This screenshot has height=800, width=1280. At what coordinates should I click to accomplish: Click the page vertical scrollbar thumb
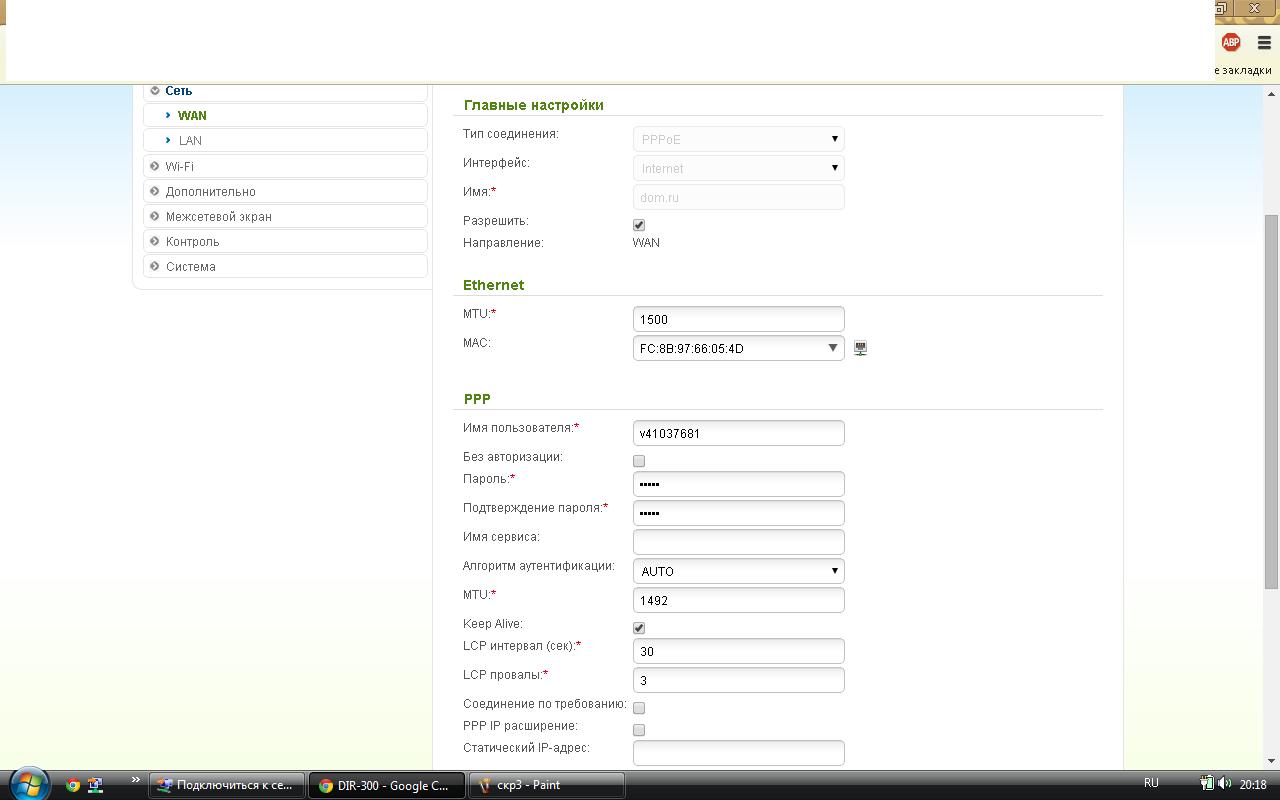click(1271, 400)
